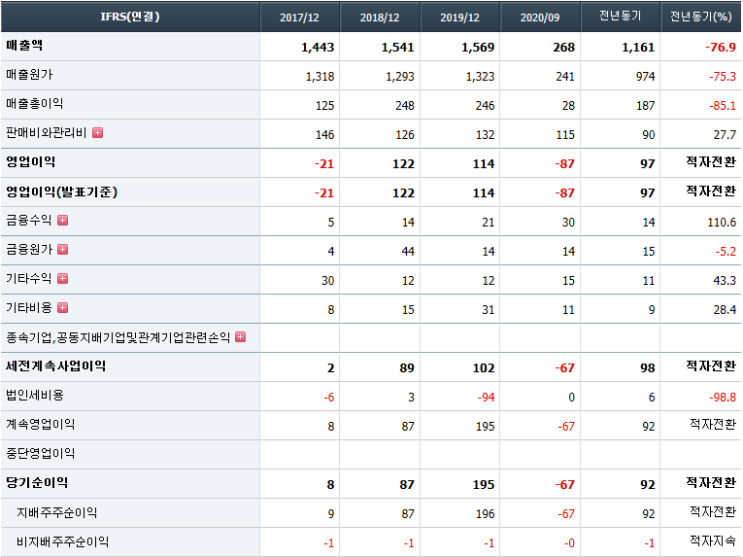Click the 비지배주주순이익 2020/09 value -0
Viewport: 743px width, 557px height.
pos(570,543)
